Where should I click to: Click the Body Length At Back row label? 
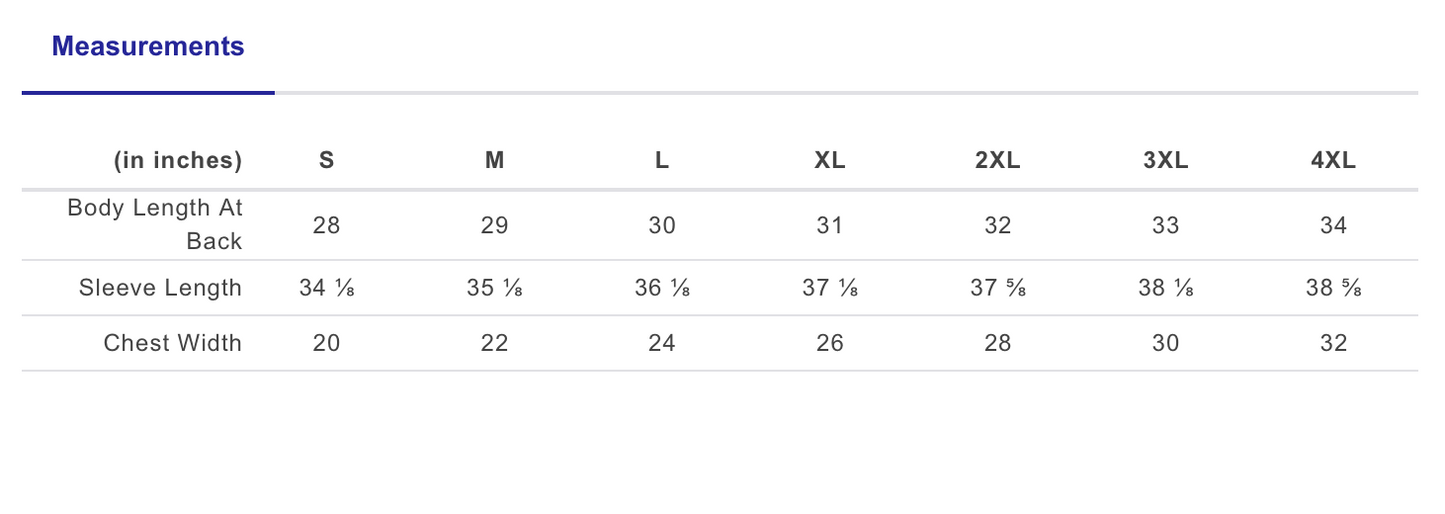pyautogui.click(x=155, y=225)
